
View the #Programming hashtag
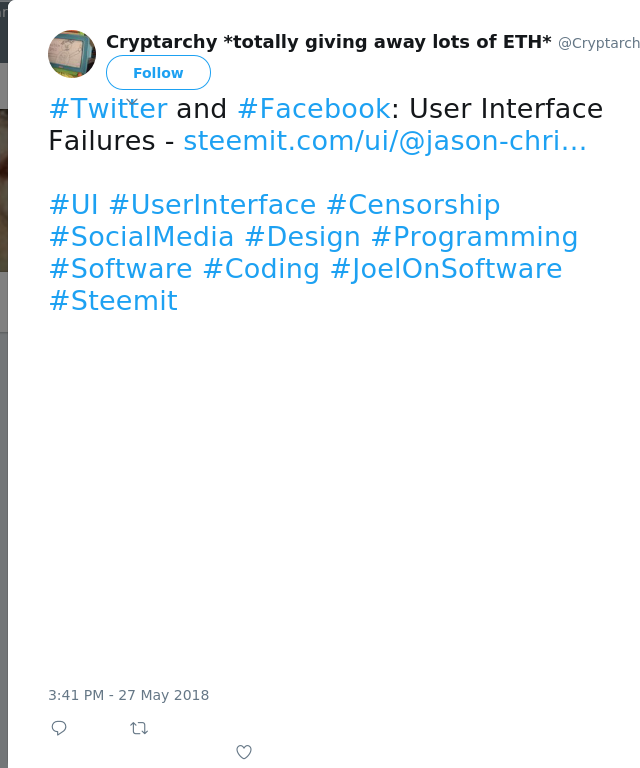point(474,237)
